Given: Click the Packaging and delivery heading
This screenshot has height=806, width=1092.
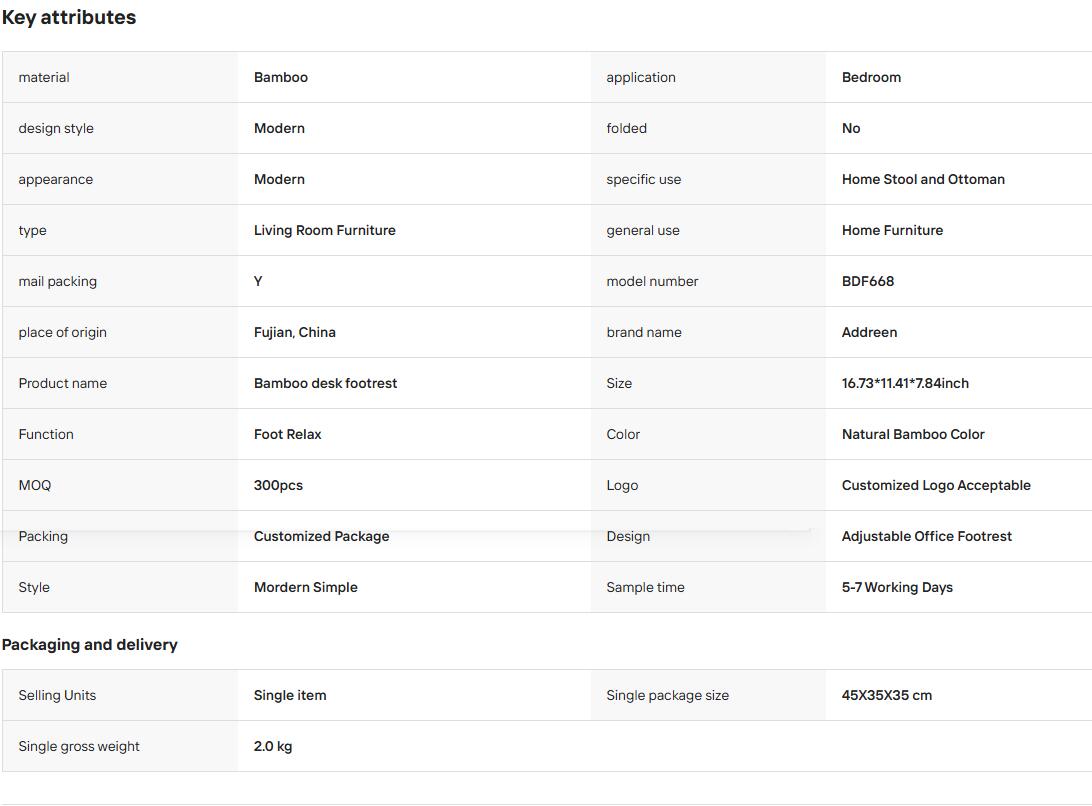Looking at the screenshot, I should pos(89,644).
